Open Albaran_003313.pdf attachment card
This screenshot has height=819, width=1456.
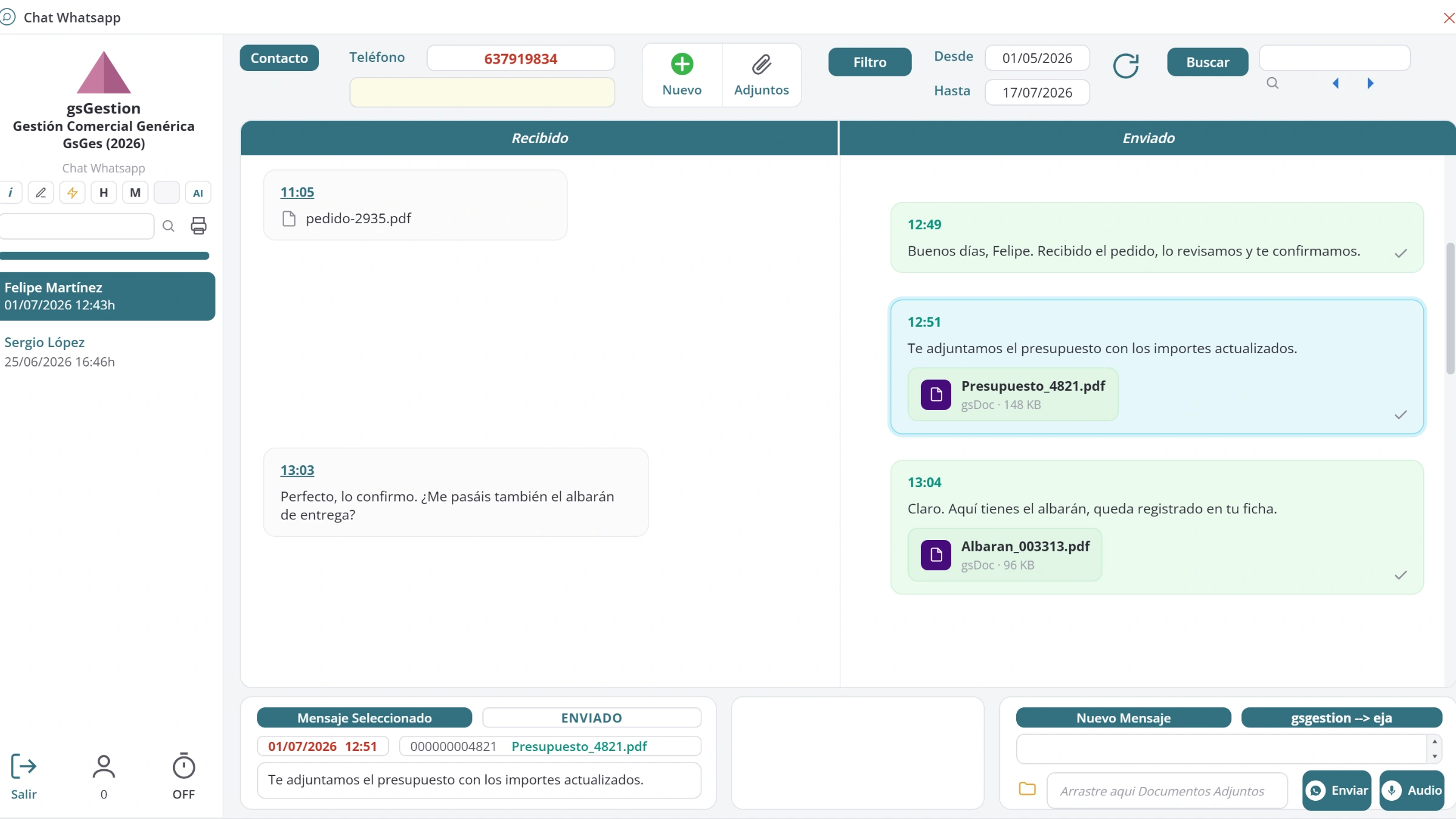[x=1005, y=555]
